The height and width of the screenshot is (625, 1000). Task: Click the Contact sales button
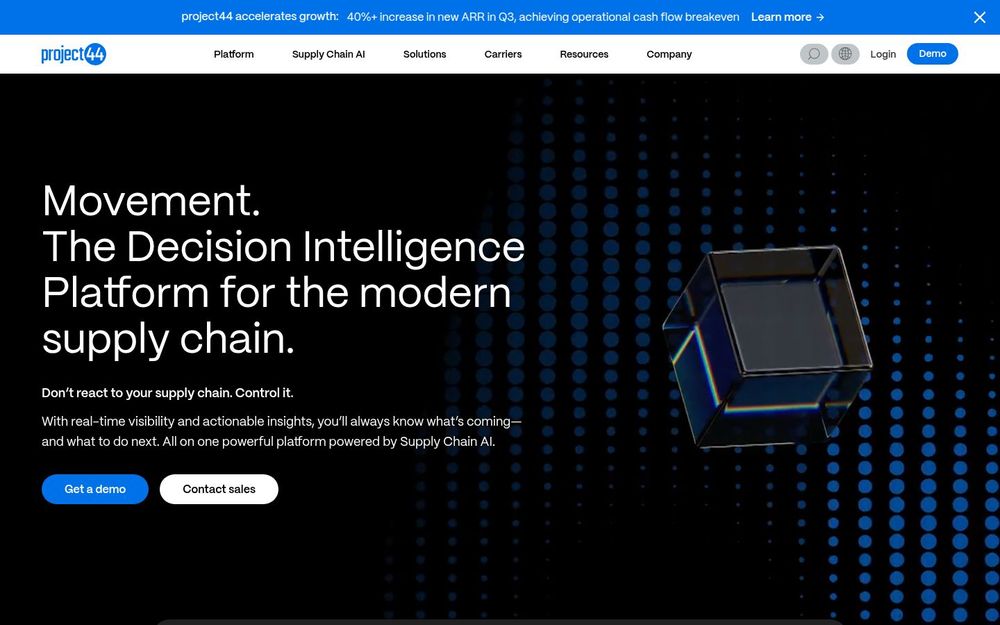[219, 489]
